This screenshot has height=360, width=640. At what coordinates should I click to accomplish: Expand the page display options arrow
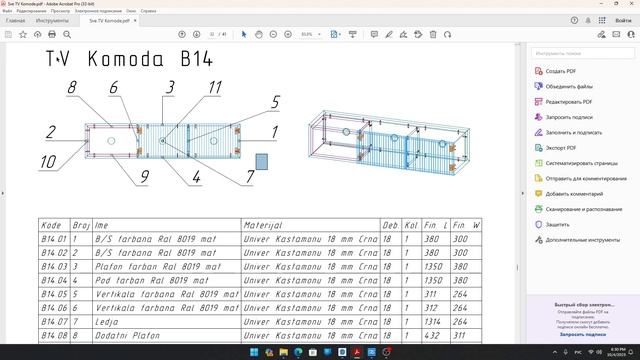[x=340, y=35]
